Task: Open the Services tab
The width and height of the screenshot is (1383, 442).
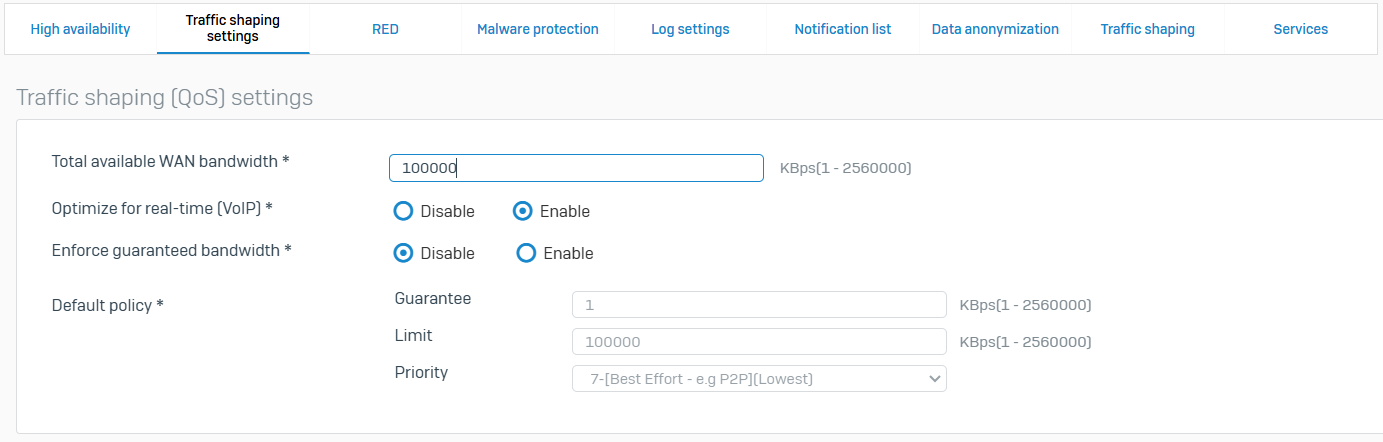Action: 1300,29
